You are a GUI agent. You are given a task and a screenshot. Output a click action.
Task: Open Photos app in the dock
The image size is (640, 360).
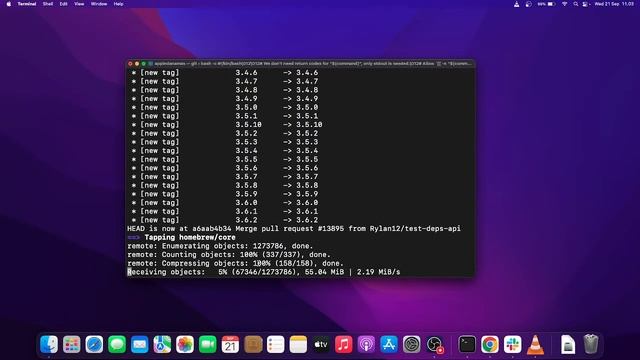(x=185, y=344)
